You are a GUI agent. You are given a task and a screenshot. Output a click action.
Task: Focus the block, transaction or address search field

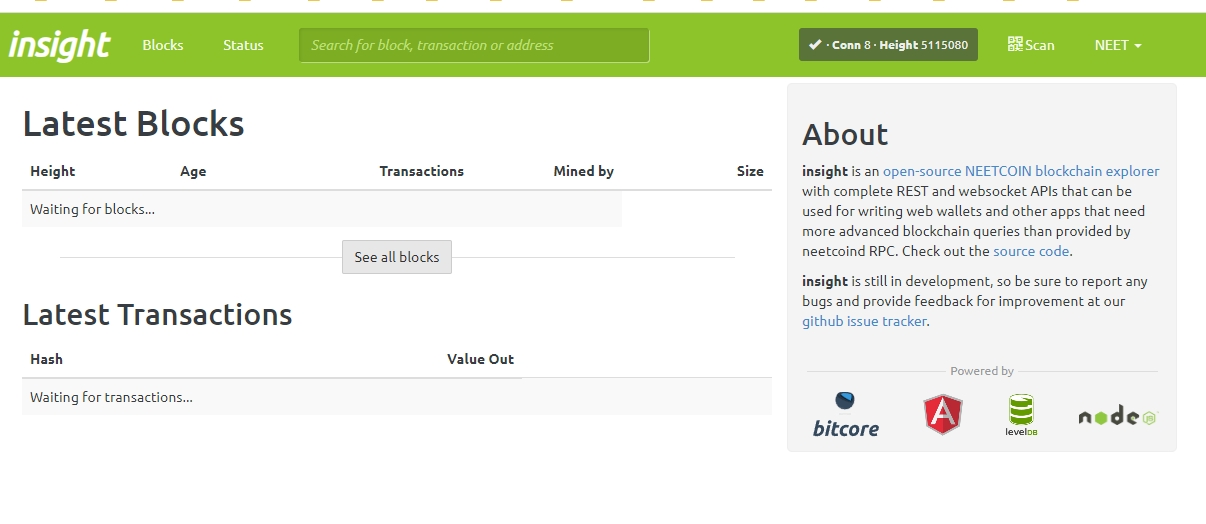tap(474, 45)
